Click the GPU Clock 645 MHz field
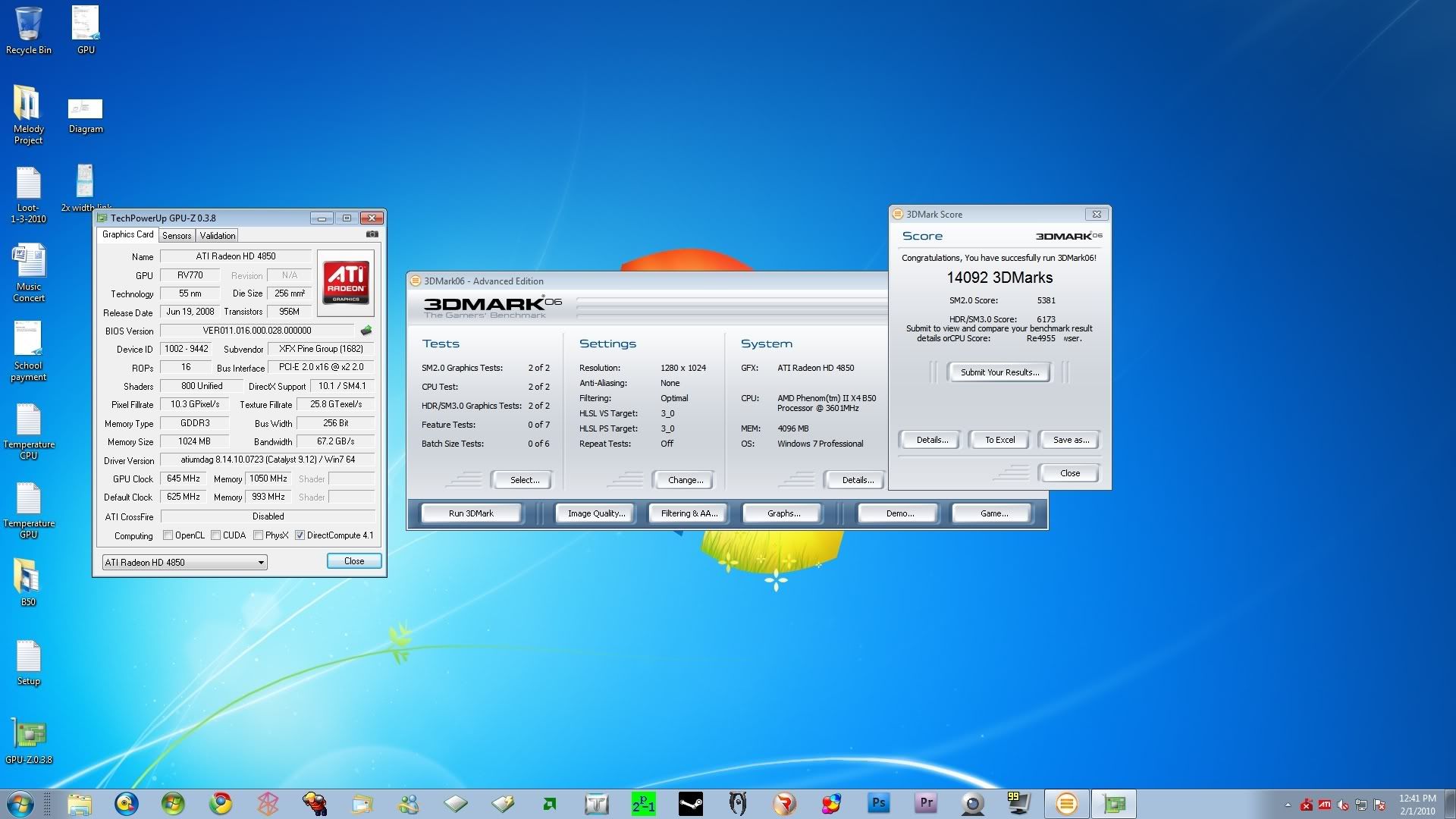 coord(184,479)
